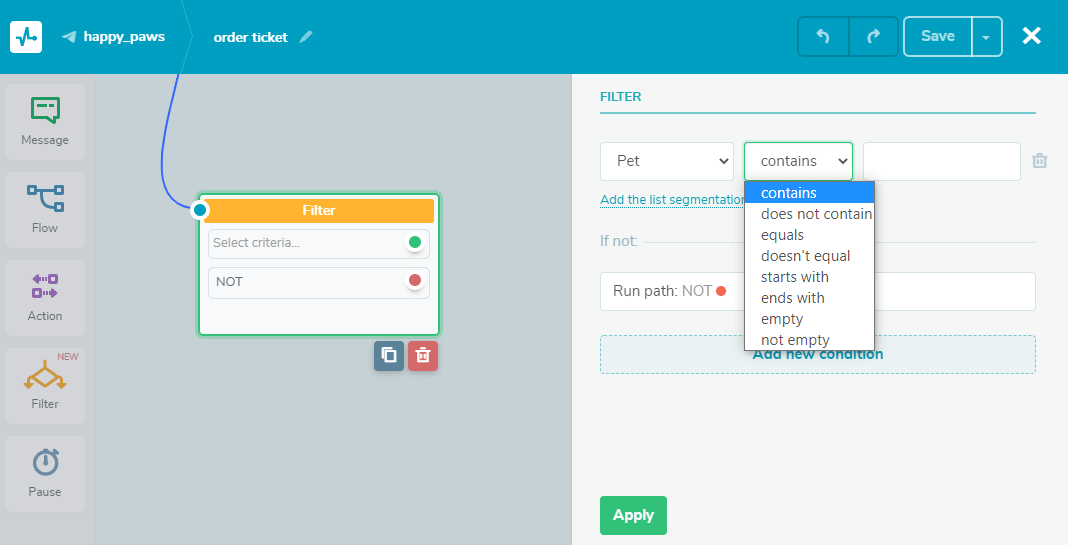The image size is (1068, 545).
Task: Add a Flow element from sidebar
Action: (x=45, y=209)
